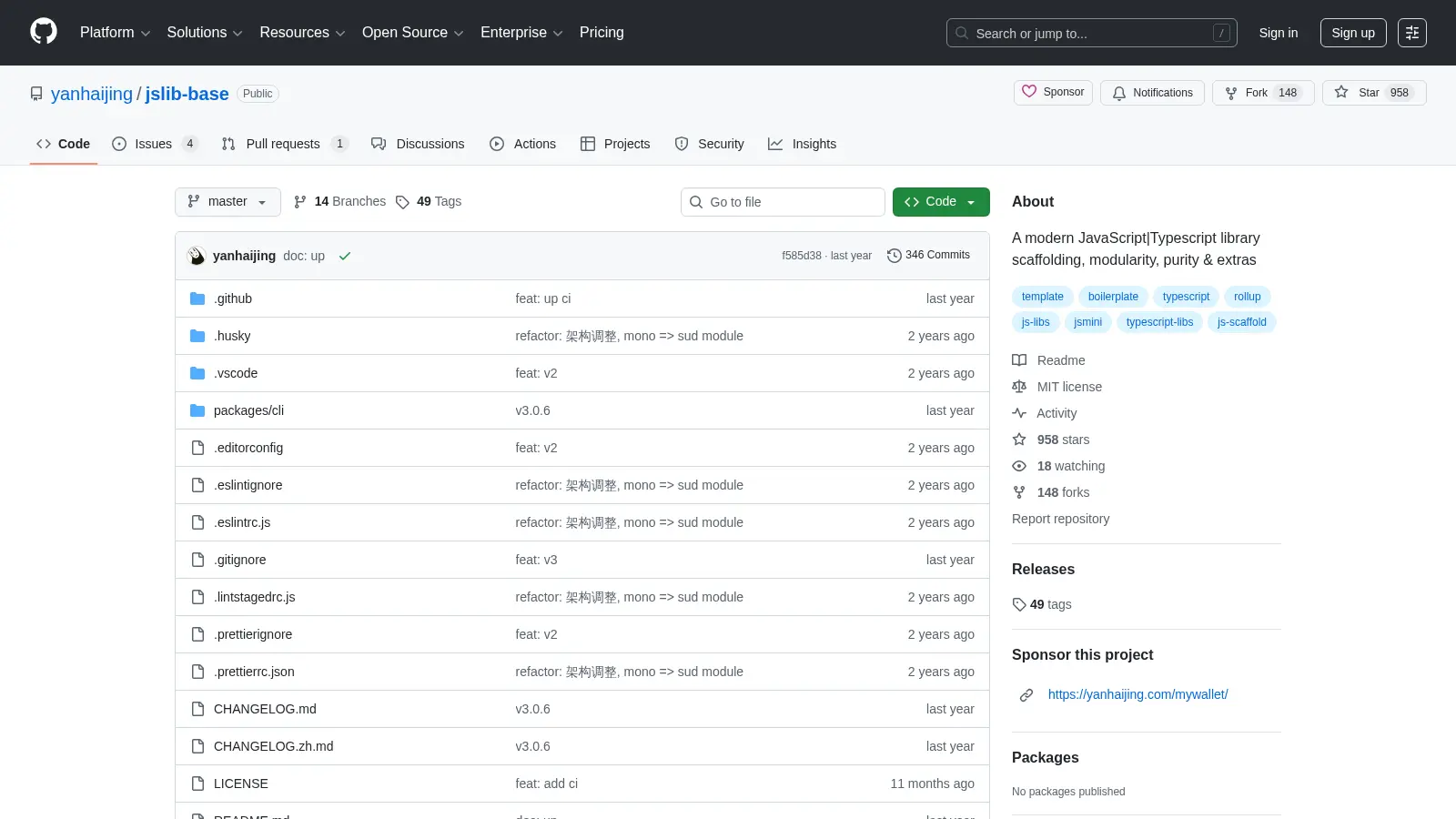Click the fork icon beside 148 forks
The width and height of the screenshot is (1456, 819).
[x=1019, y=492]
